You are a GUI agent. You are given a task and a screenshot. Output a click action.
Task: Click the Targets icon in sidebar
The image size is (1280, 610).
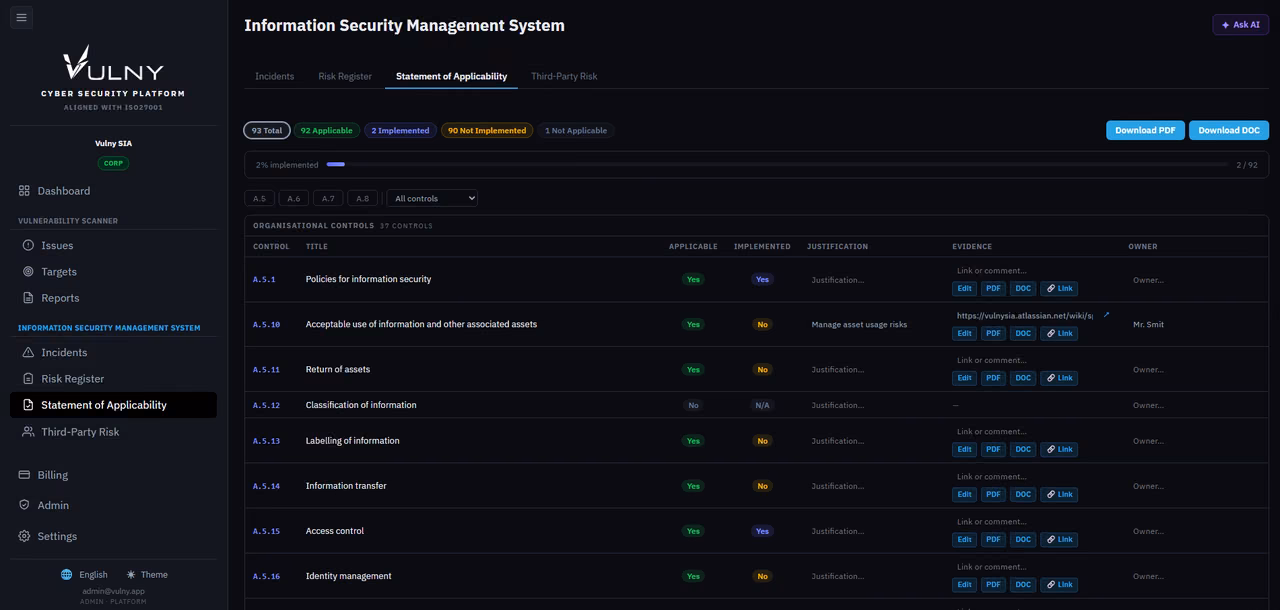click(x=28, y=272)
